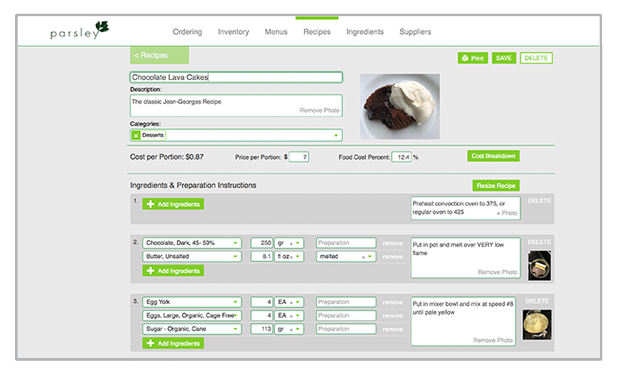Expand the Categories dropdown
Screen dimensions: 622x378
tap(336, 136)
